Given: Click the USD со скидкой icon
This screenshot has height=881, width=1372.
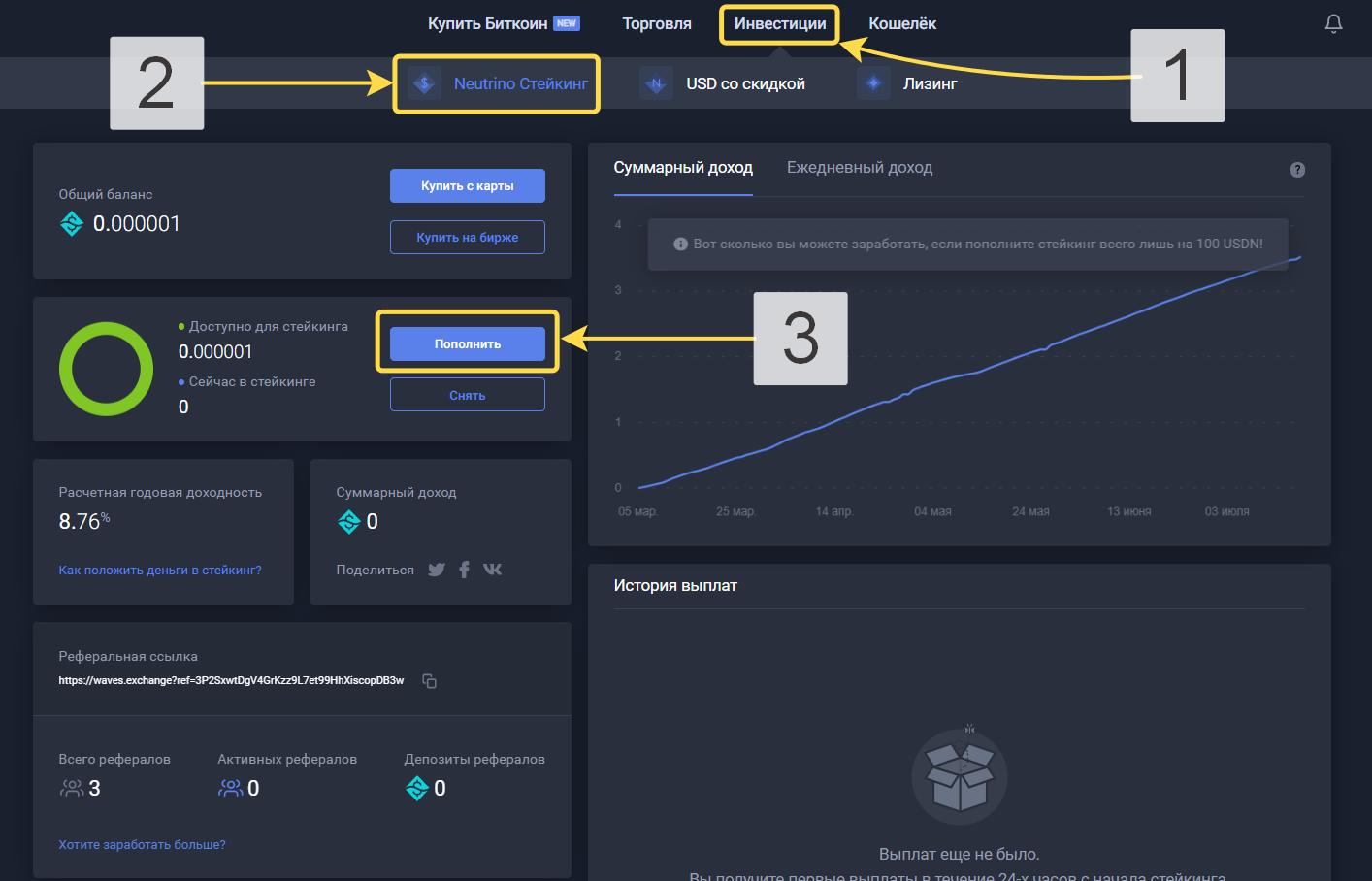Looking at the screenshot, I should coord(656,83).
